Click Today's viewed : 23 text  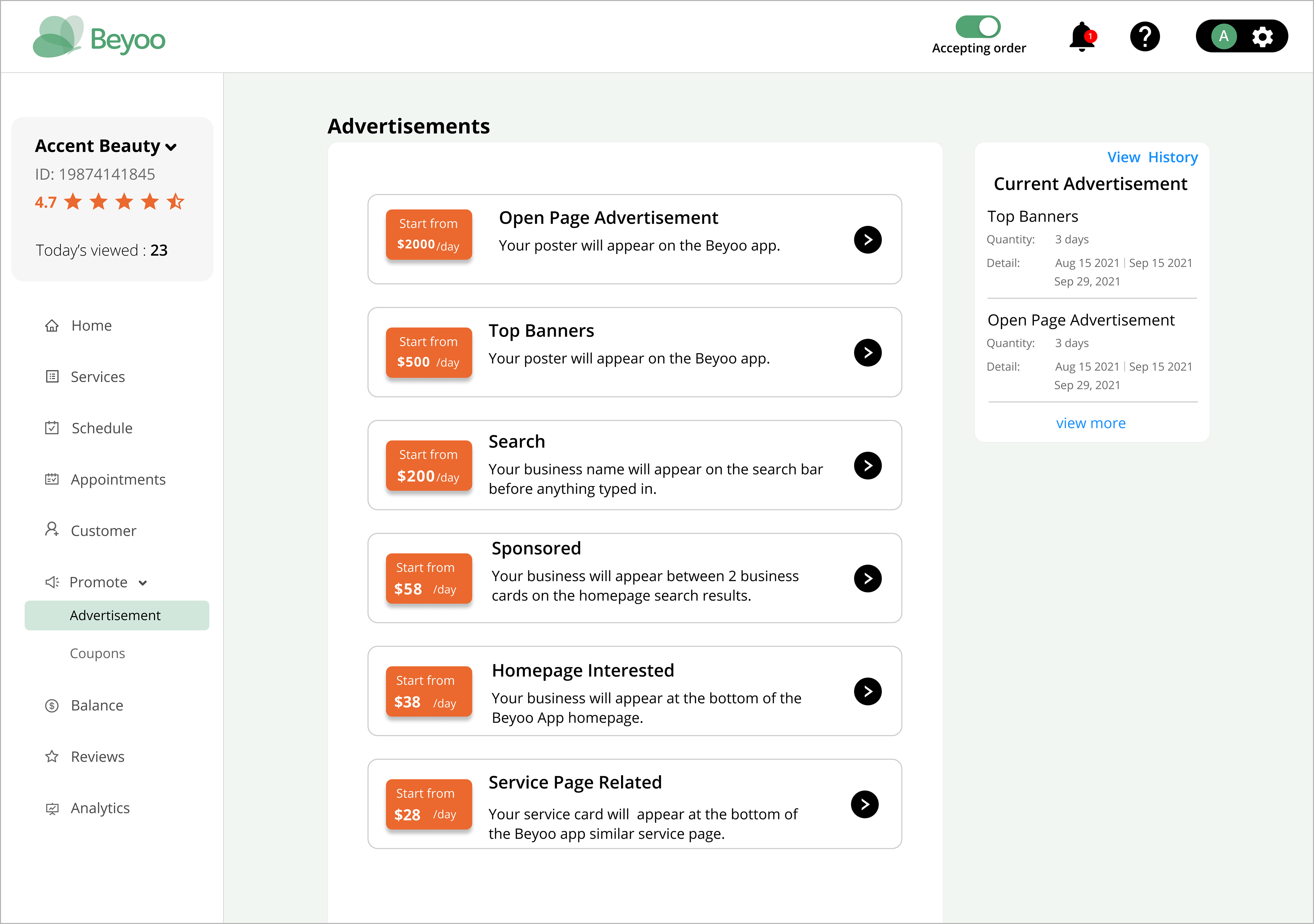(x=102, y=250)
